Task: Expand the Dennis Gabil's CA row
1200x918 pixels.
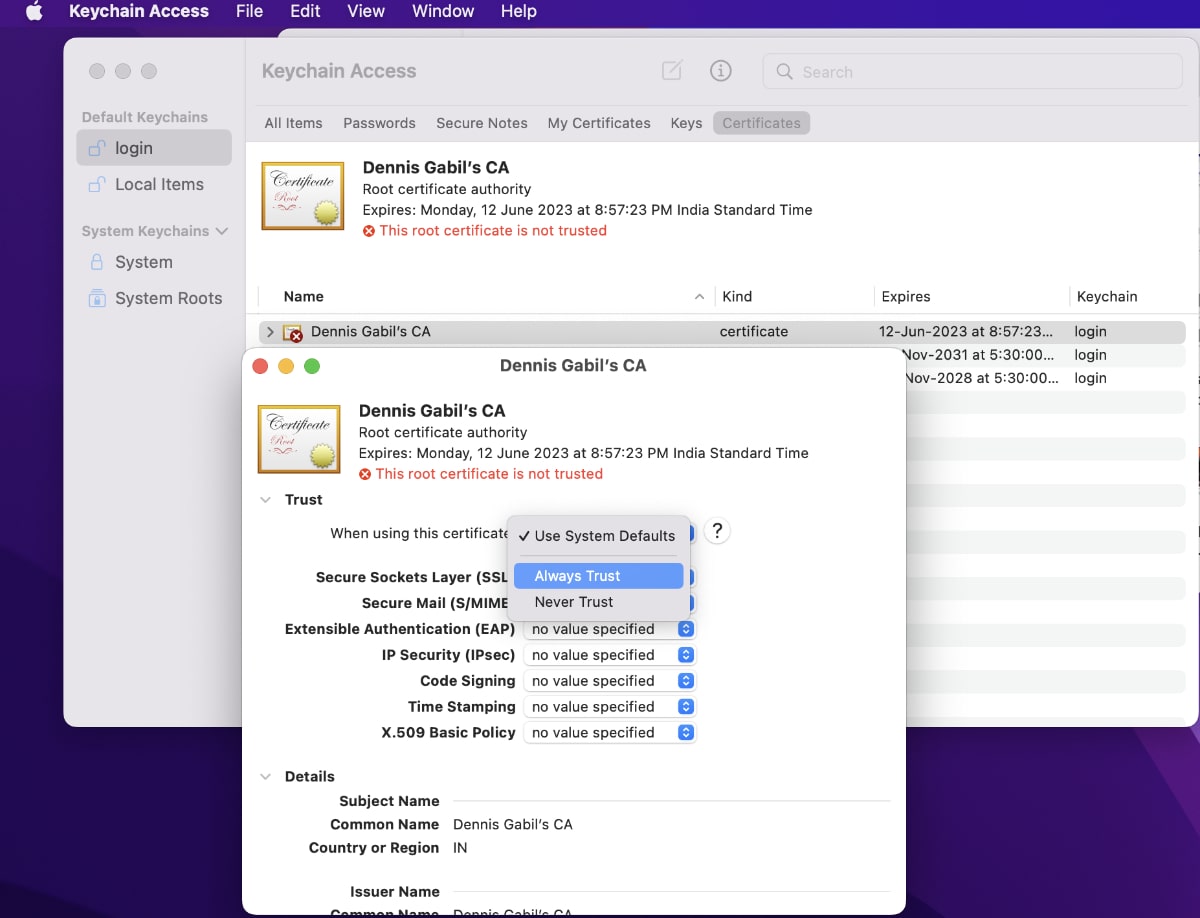Action: tap(270, 332)
